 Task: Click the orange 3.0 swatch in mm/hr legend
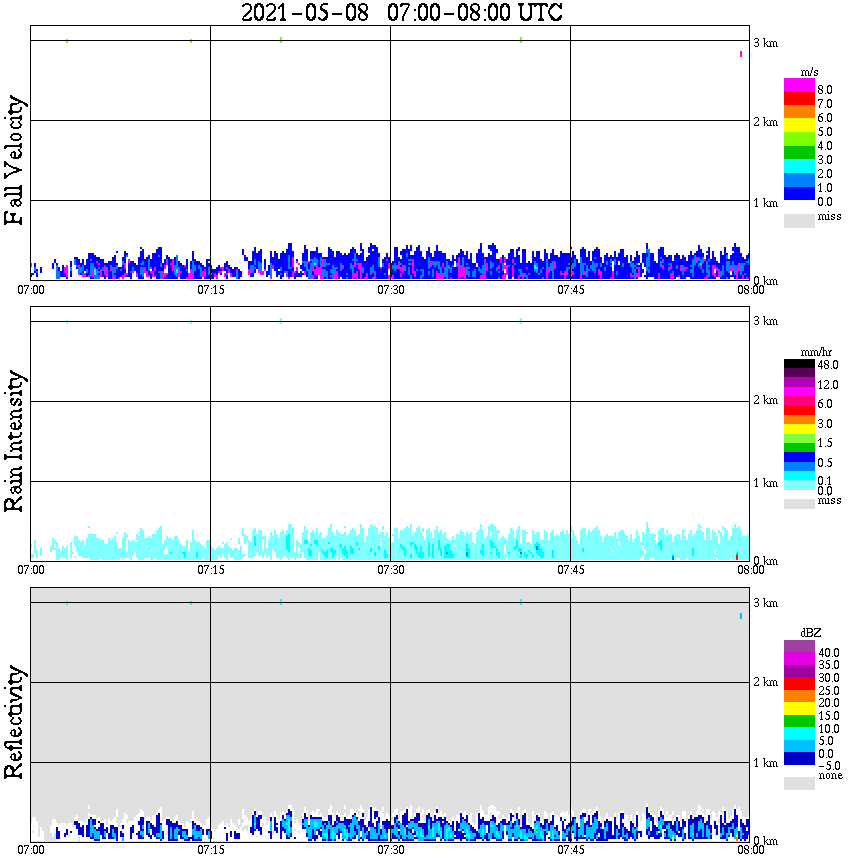799,420
